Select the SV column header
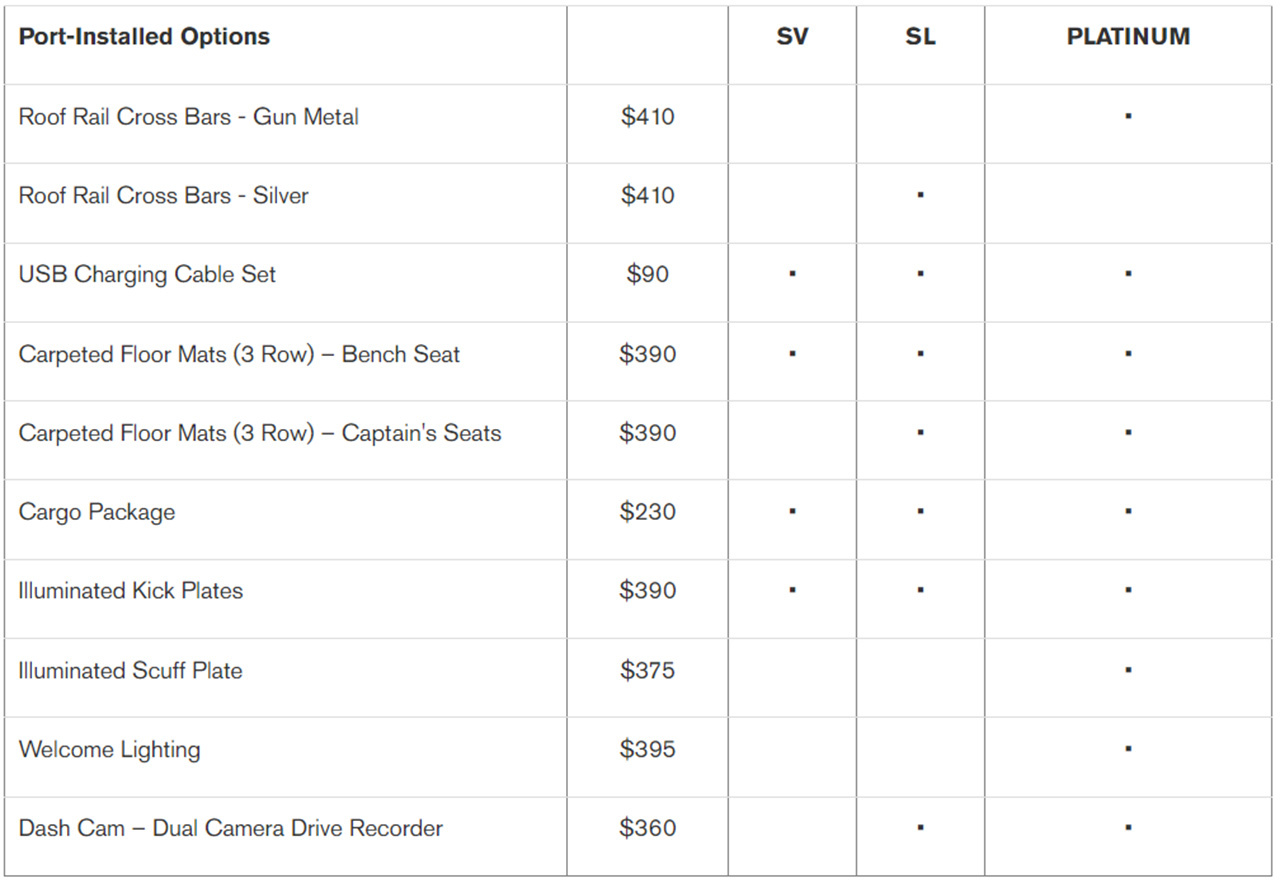 click(792, 37)
